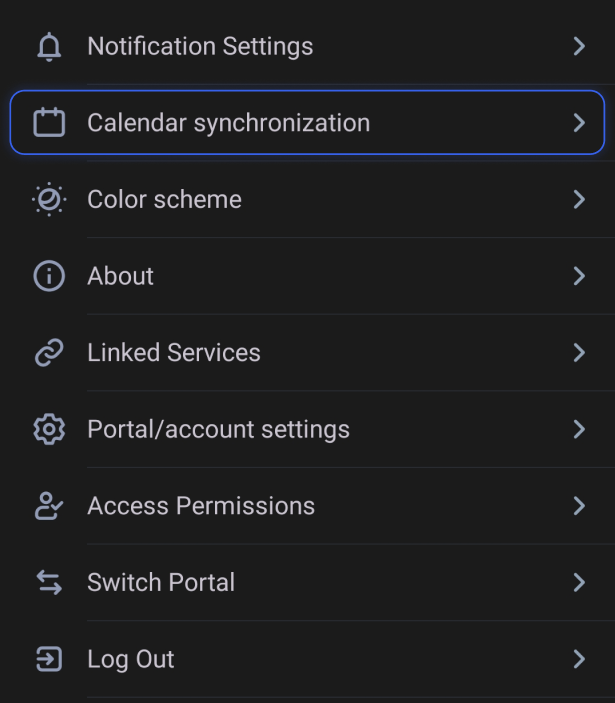Open Portal/account settings
This screenshot has width=615, height=703.
point(308,429)
